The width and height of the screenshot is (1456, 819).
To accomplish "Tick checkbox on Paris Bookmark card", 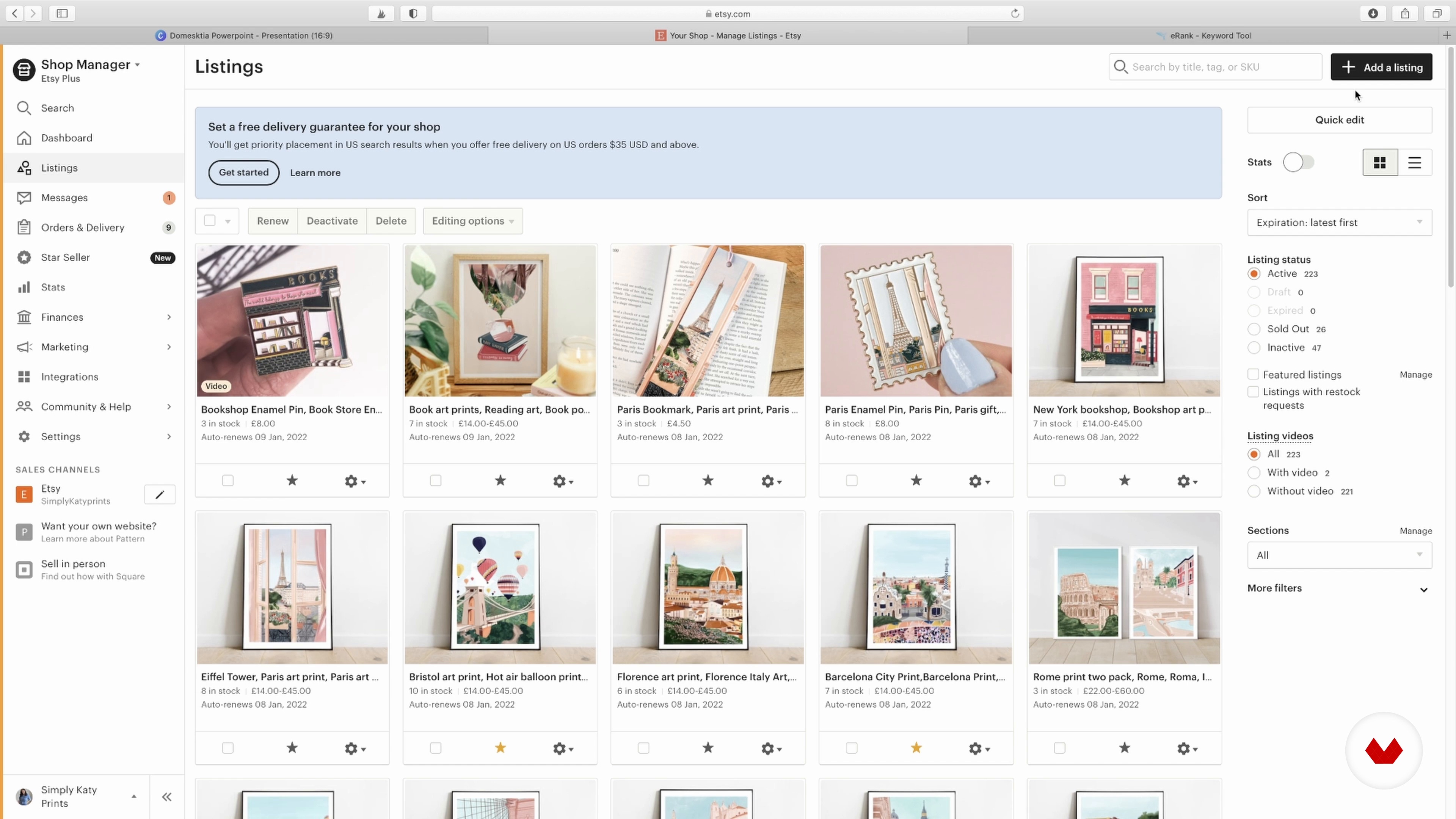I will click(643, 480).
